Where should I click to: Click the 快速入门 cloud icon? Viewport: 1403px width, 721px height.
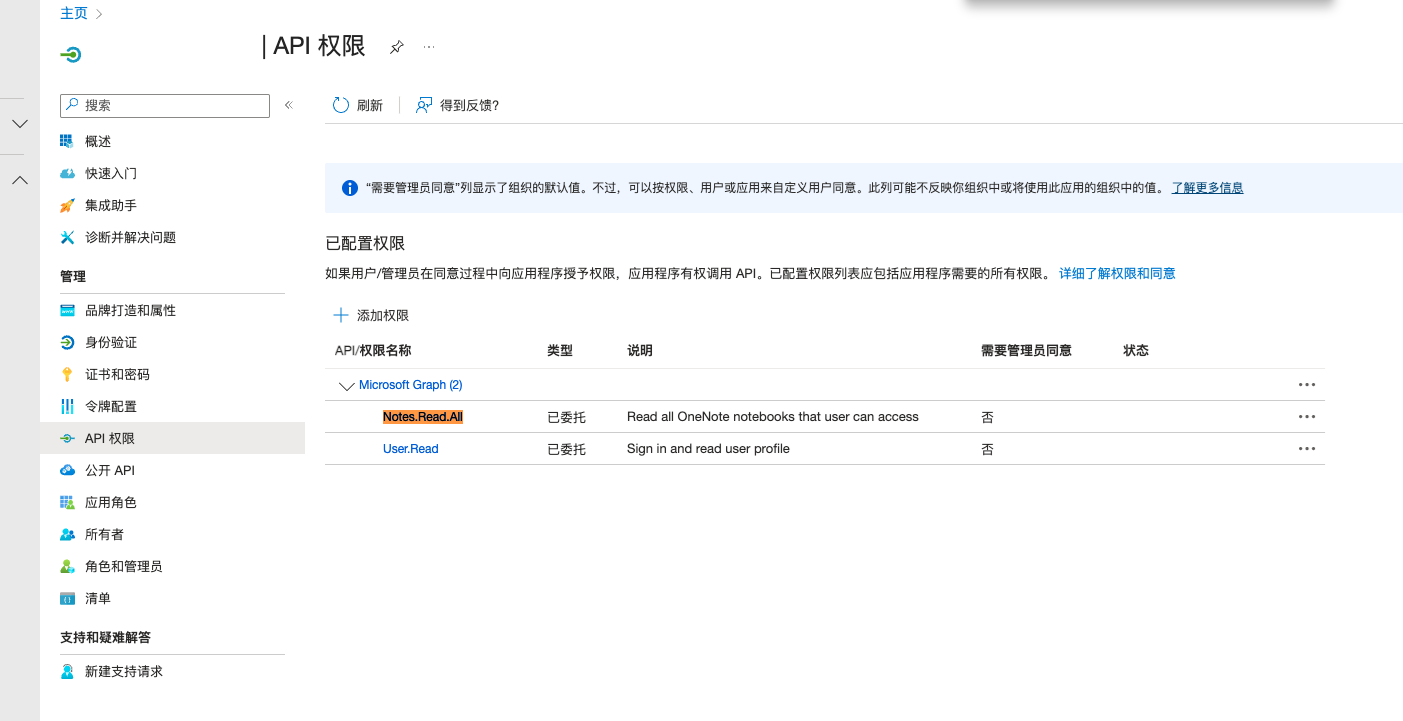[x=67, y=173]
